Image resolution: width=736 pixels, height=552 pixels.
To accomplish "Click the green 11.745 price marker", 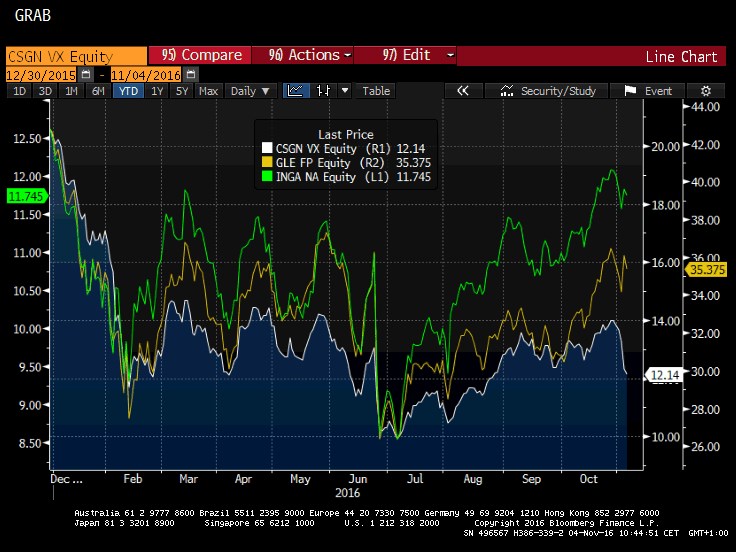I will coord(27,196).
